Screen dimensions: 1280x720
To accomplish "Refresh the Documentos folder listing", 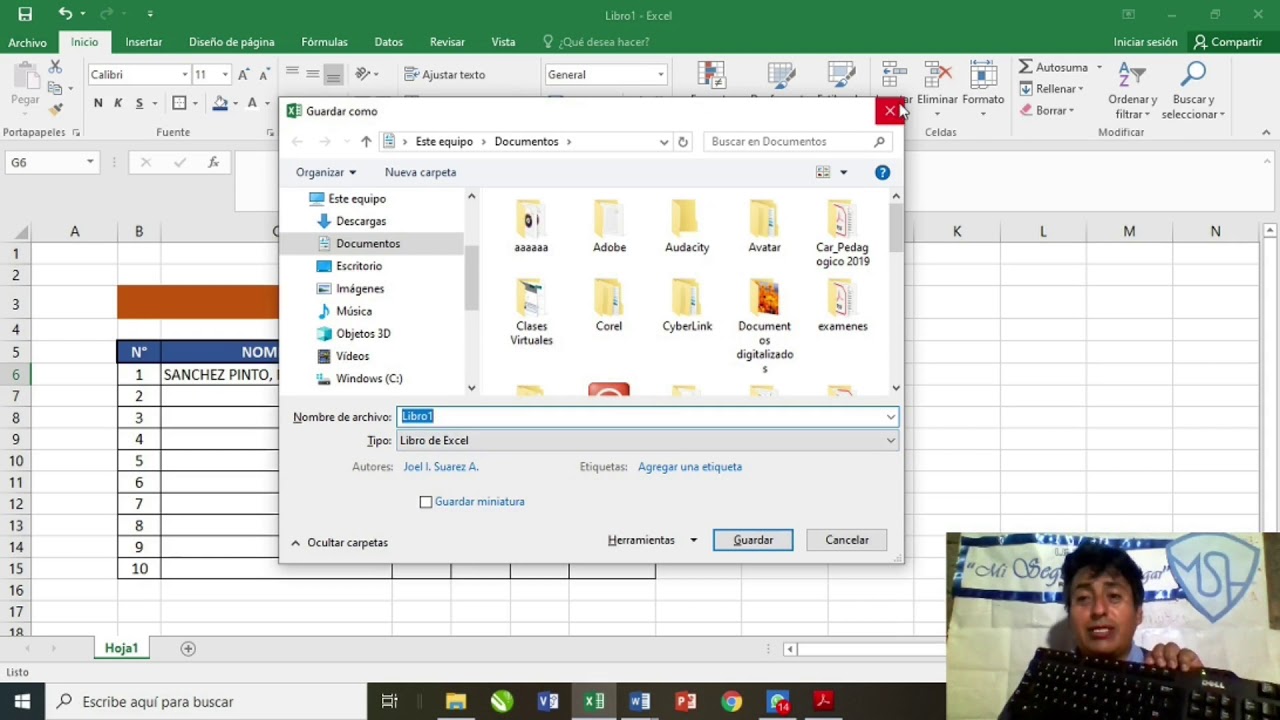I will (x=683, y=142).
